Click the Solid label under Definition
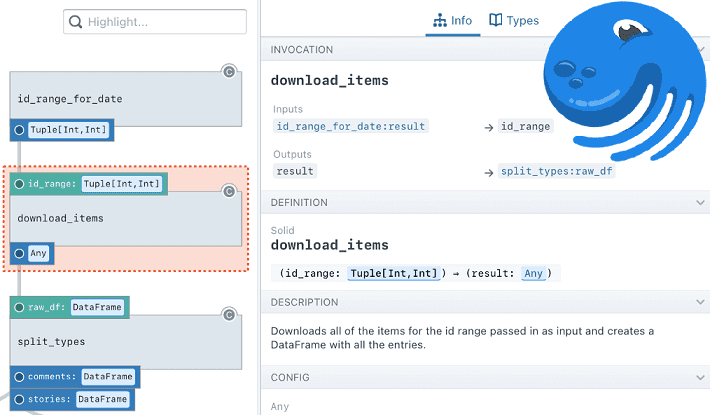 (283, 230)
